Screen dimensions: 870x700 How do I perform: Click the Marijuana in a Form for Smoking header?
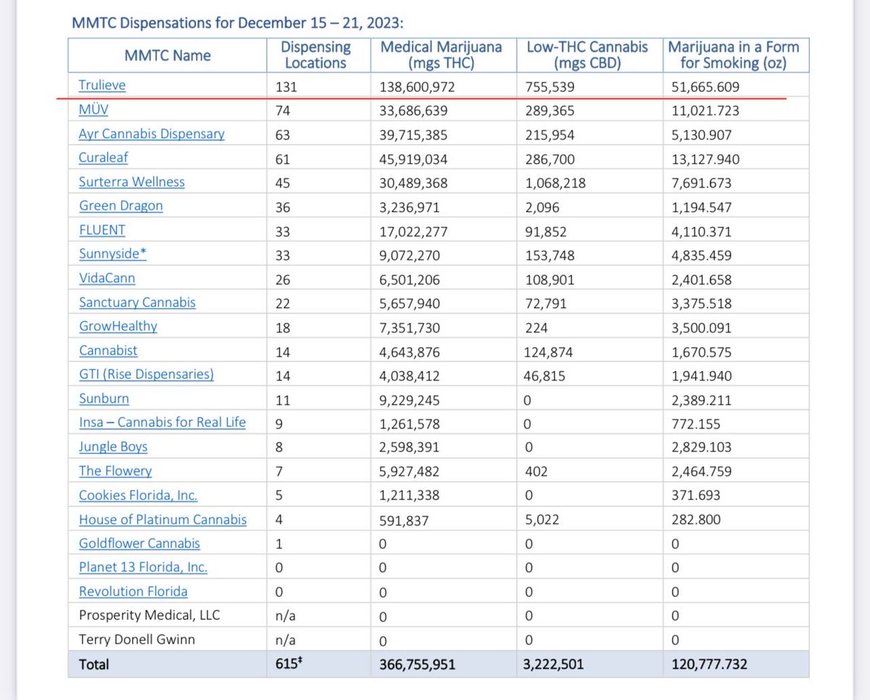(x=734, y=55)
